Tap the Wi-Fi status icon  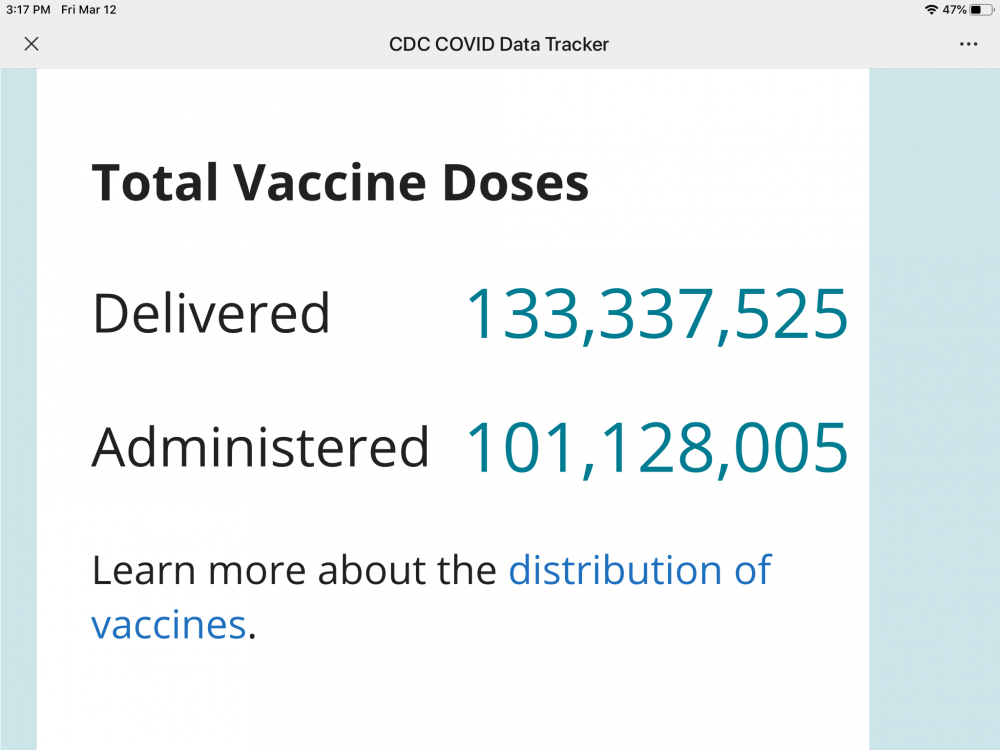click(x=931, y=10)
